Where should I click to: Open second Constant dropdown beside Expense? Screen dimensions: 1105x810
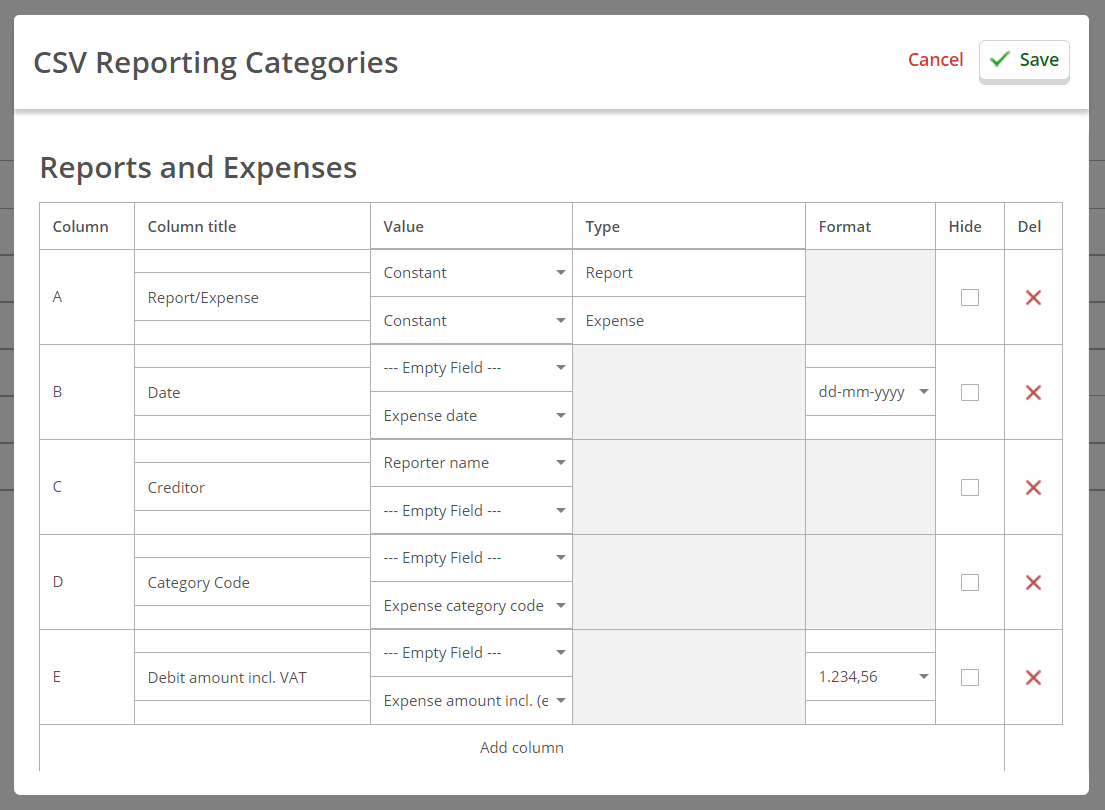click(471, 321)
